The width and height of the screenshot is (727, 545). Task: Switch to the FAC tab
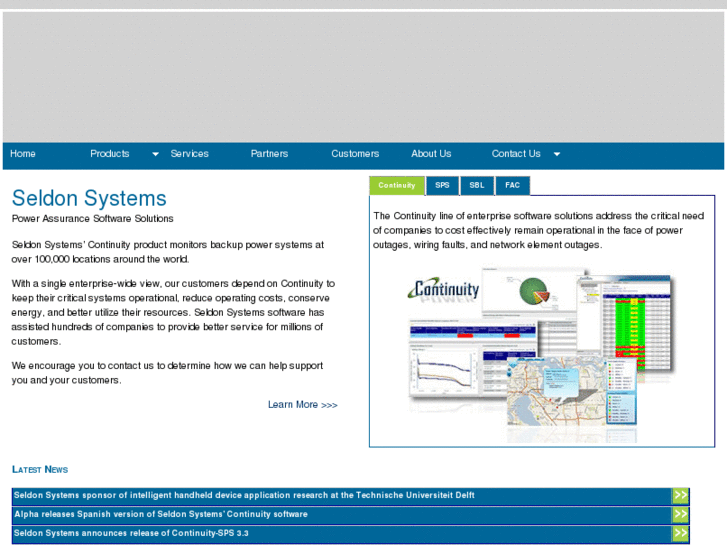point(512,186)
